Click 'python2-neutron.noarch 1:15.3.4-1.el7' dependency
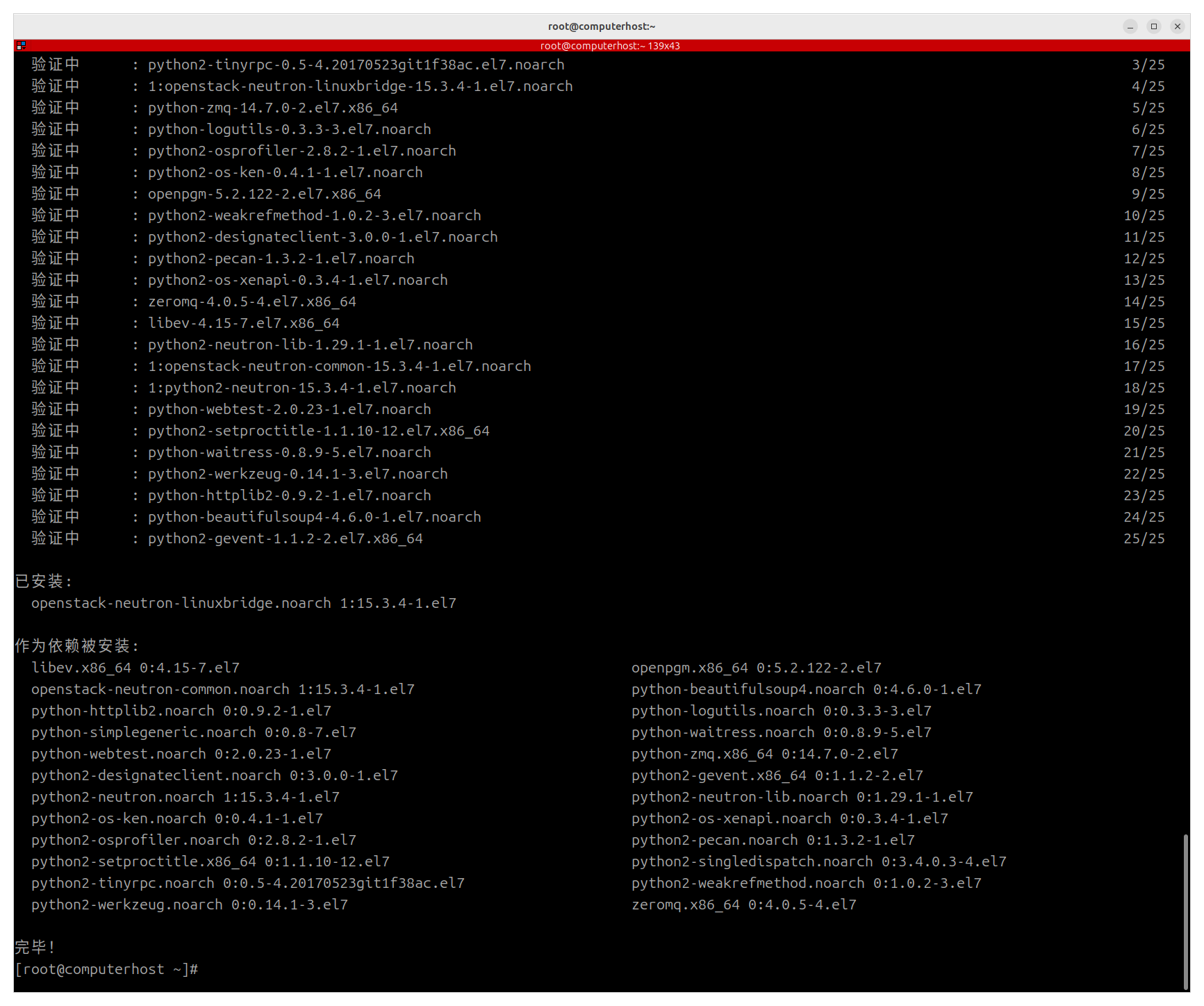This screenshot has height=1006, width=1204. 185,797
